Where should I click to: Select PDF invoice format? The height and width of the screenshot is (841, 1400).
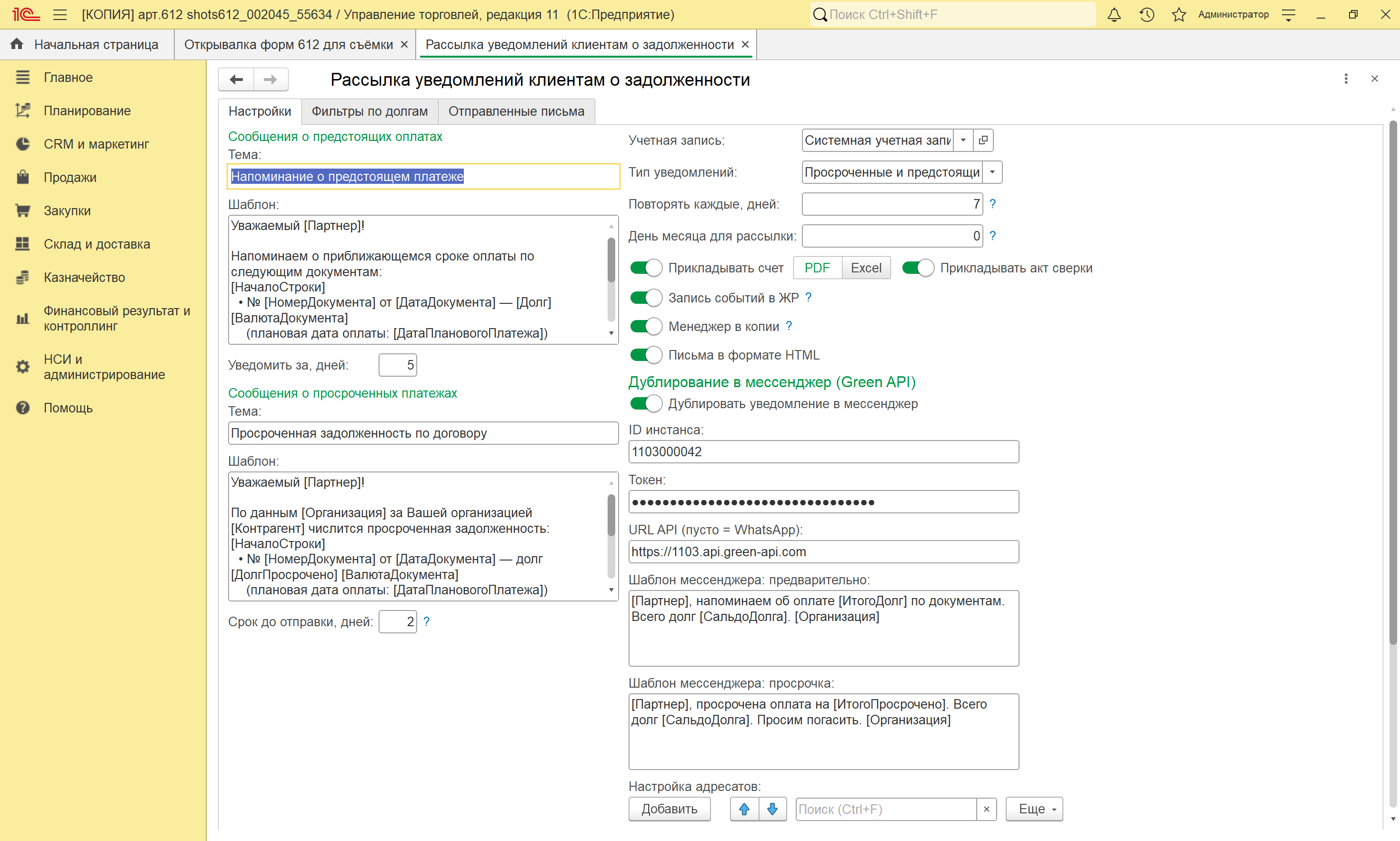coord(817,268)
